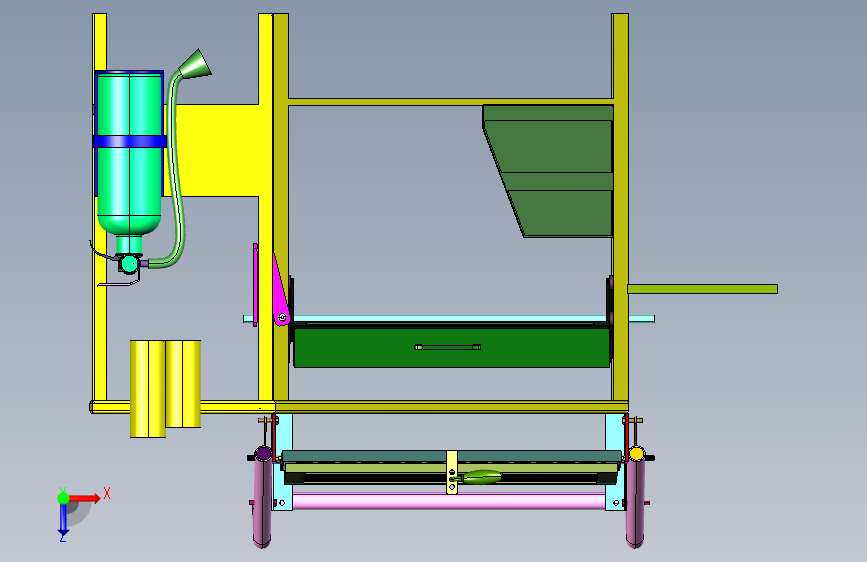Select the cyan gas cylinder body
867x562 pixels.
(x=129, y=152)
